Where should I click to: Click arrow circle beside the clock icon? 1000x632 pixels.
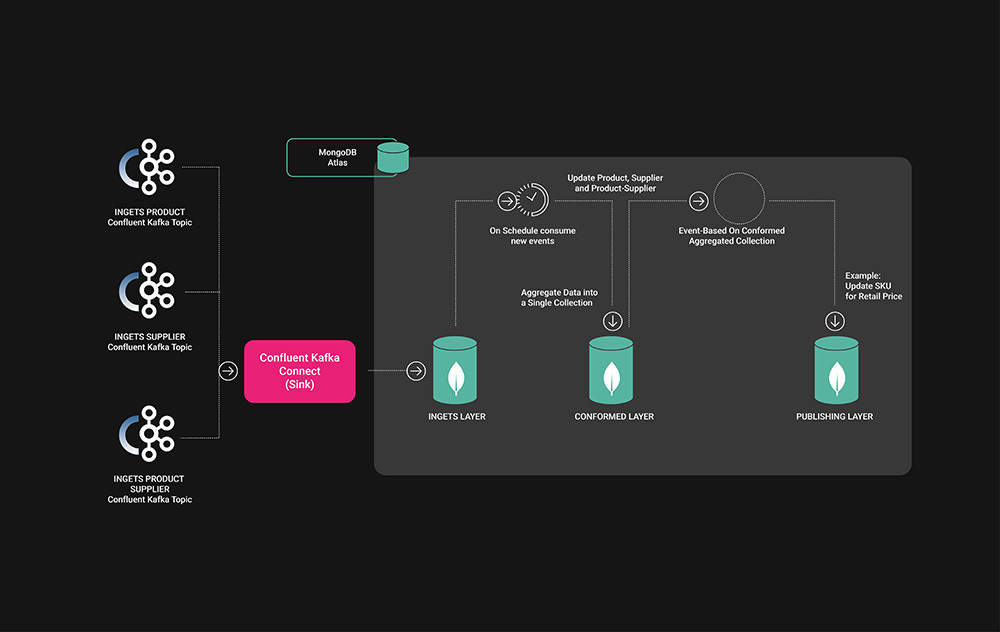(507, 201)
